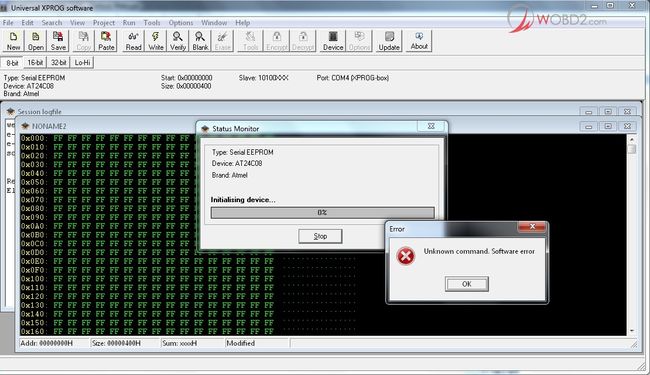Toggle Lo-Hi byte order

click(x=82, y=63)
